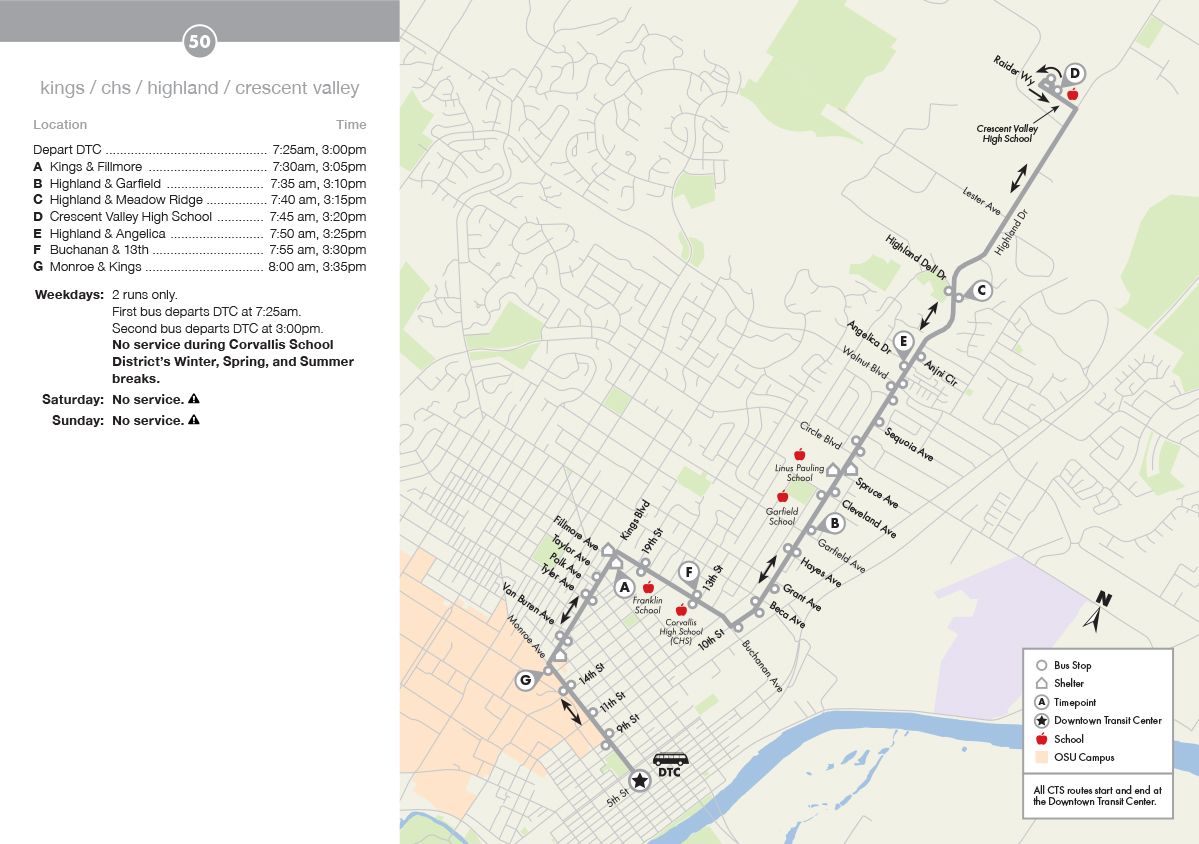Click timepoint F marker near 13th St

tap(688, 572)
